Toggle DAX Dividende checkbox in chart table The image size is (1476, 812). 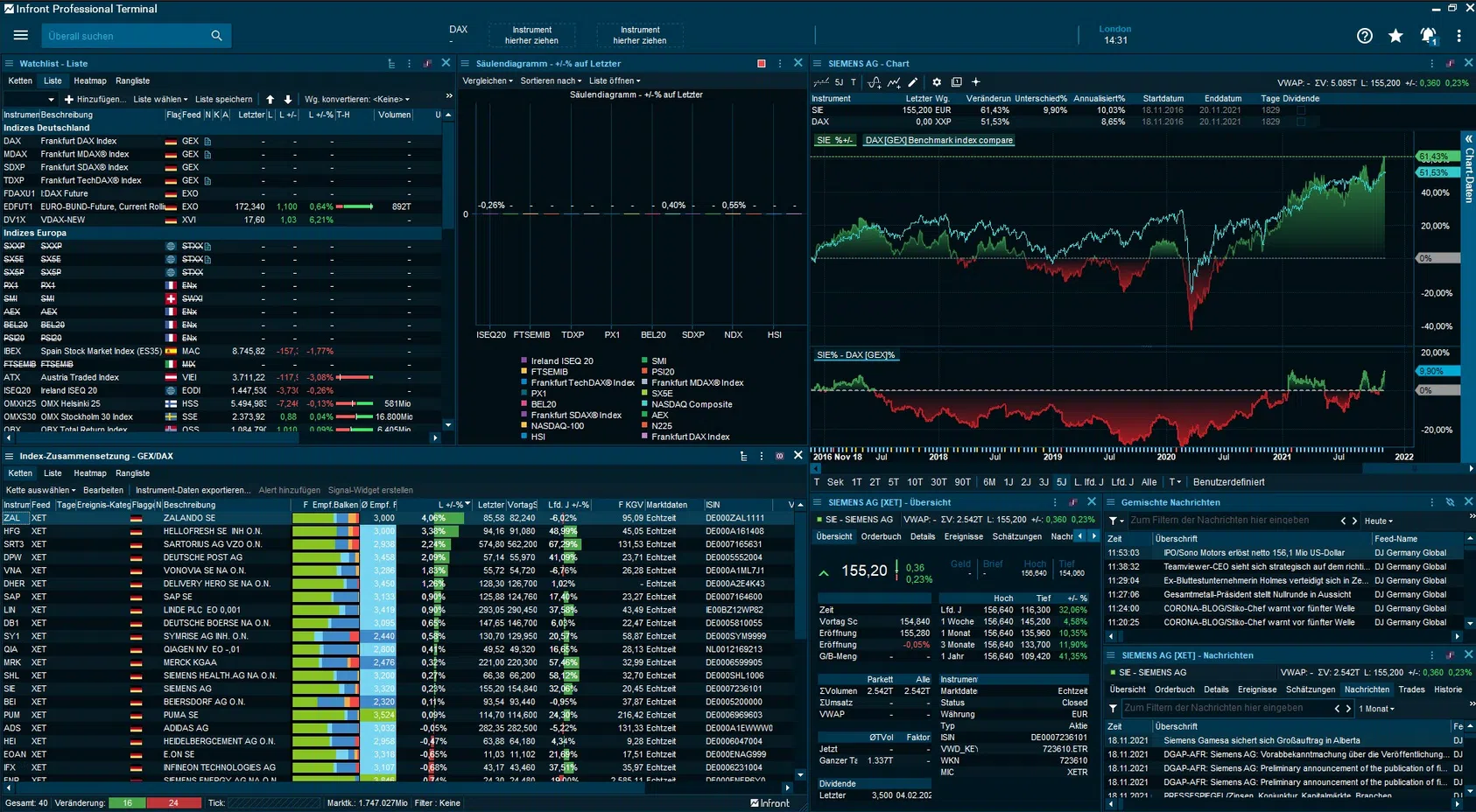1301,122
